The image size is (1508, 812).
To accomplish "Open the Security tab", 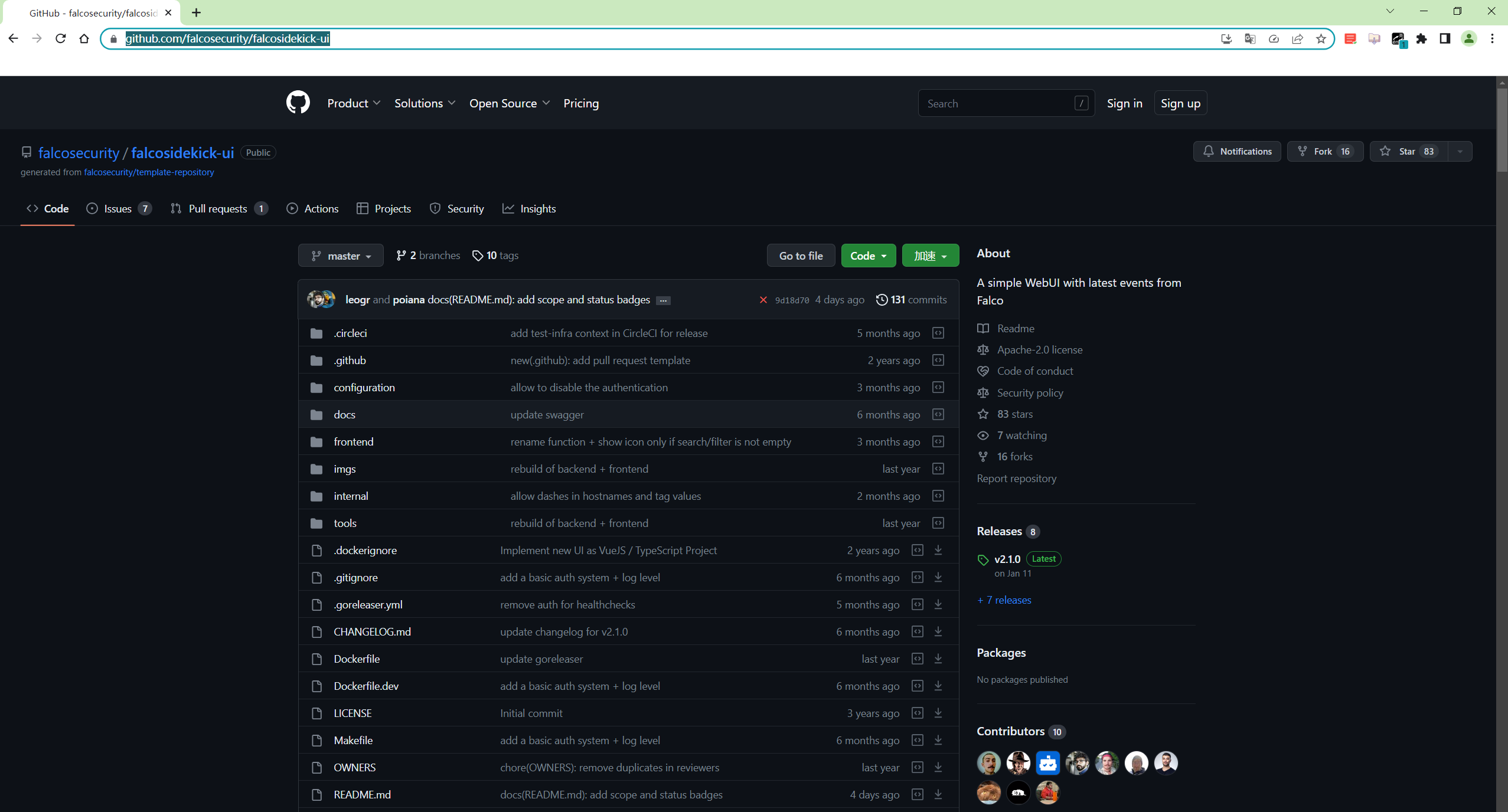I will point(456,208).
